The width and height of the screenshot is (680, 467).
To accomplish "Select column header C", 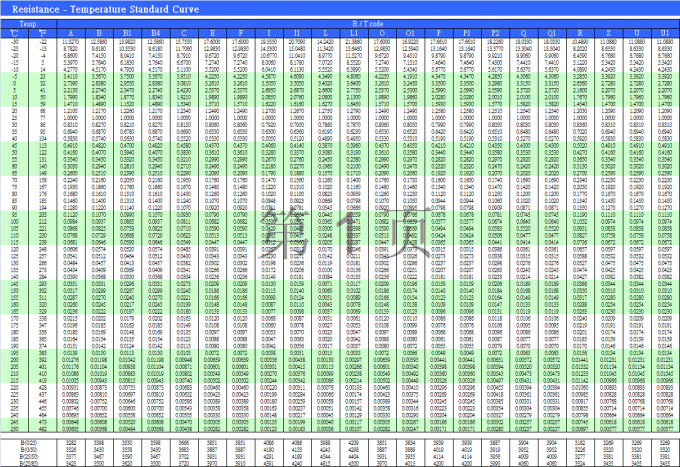I will click(x=184, y=31).
